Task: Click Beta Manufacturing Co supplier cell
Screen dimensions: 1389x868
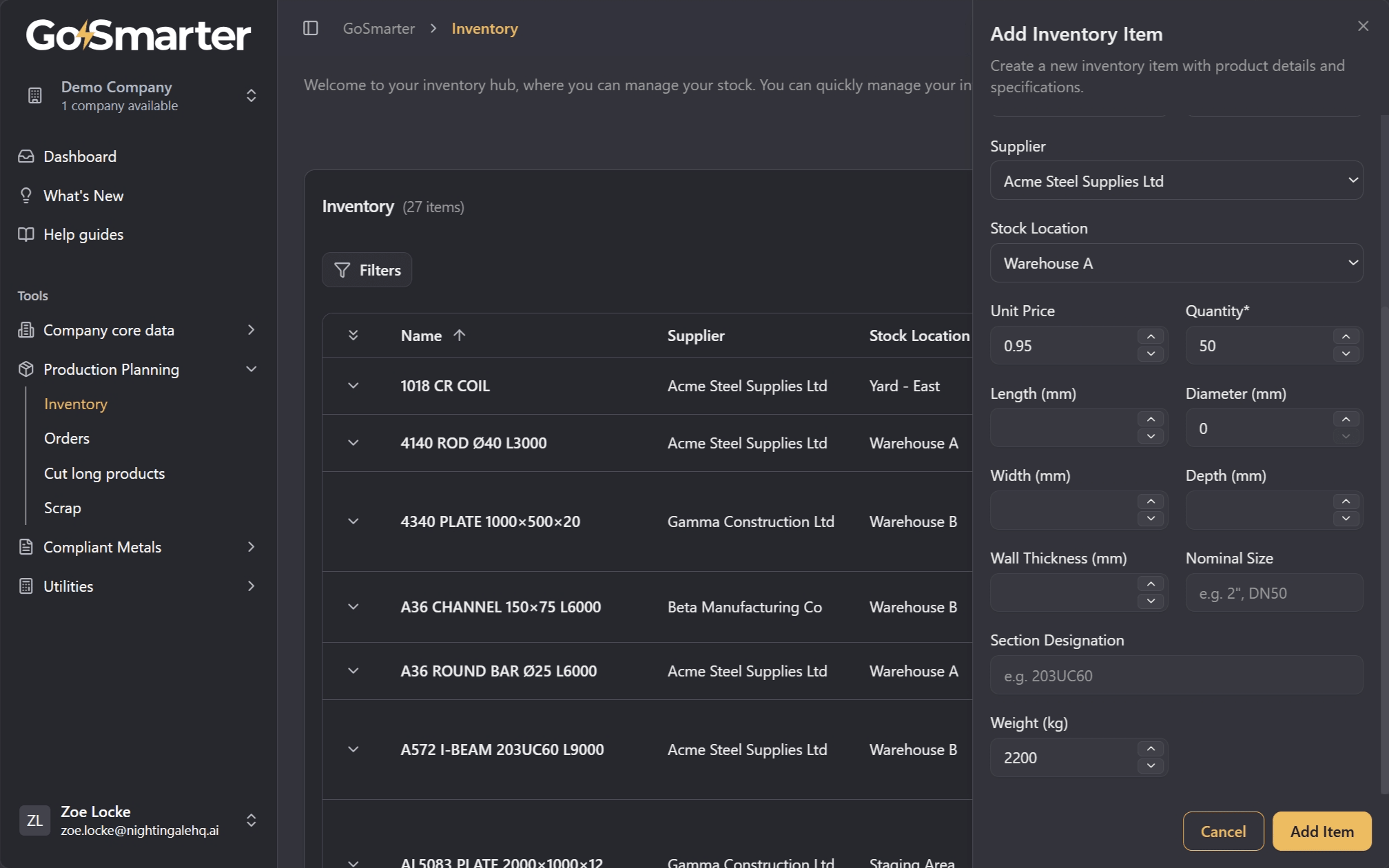Action: pyautogui.click(x=744, y=607)
